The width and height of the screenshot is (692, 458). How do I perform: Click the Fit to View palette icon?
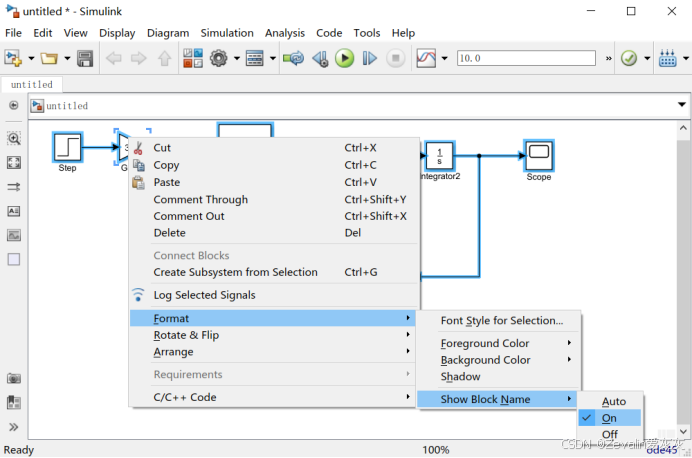[x=14, y=162]
